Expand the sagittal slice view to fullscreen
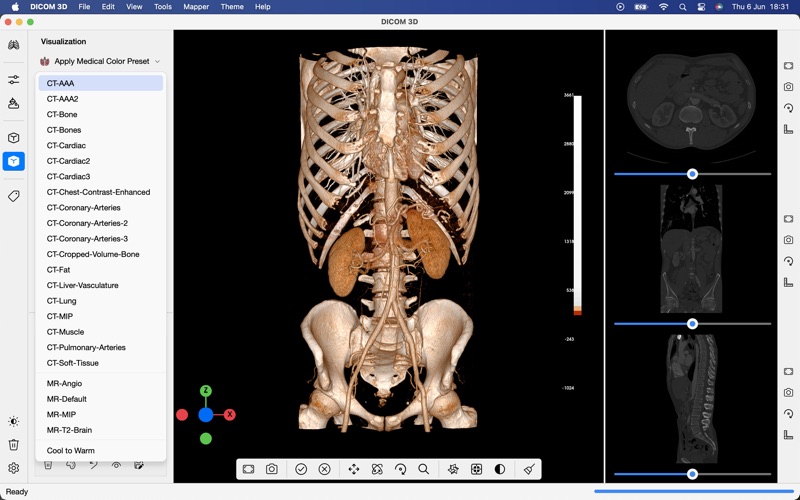The width and height of the screenshot is (800, 500). tap(788, 371)
